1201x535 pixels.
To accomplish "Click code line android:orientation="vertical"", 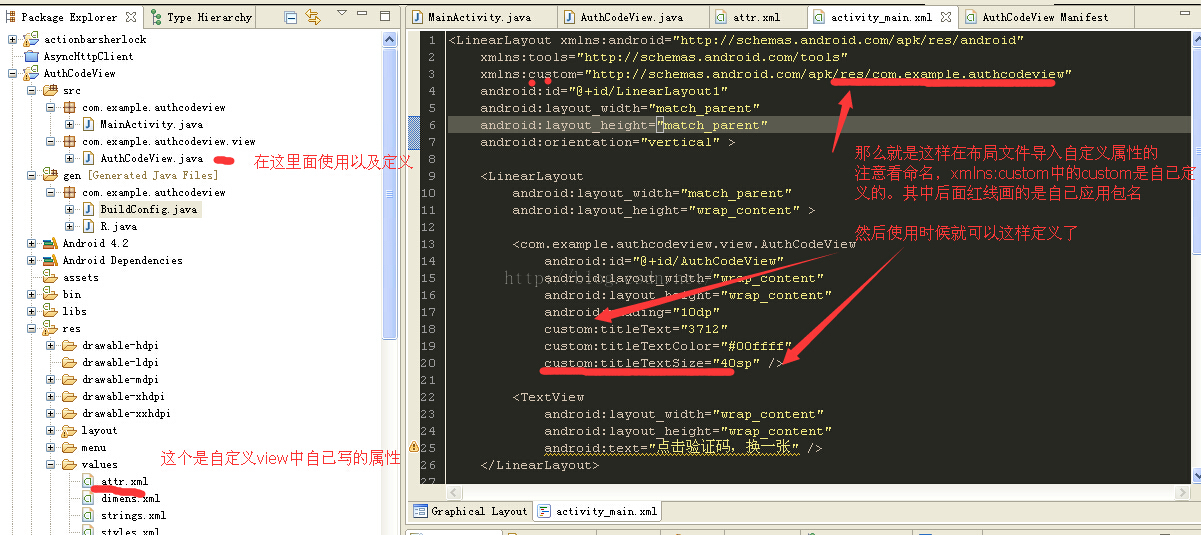I will click(607, 142).
